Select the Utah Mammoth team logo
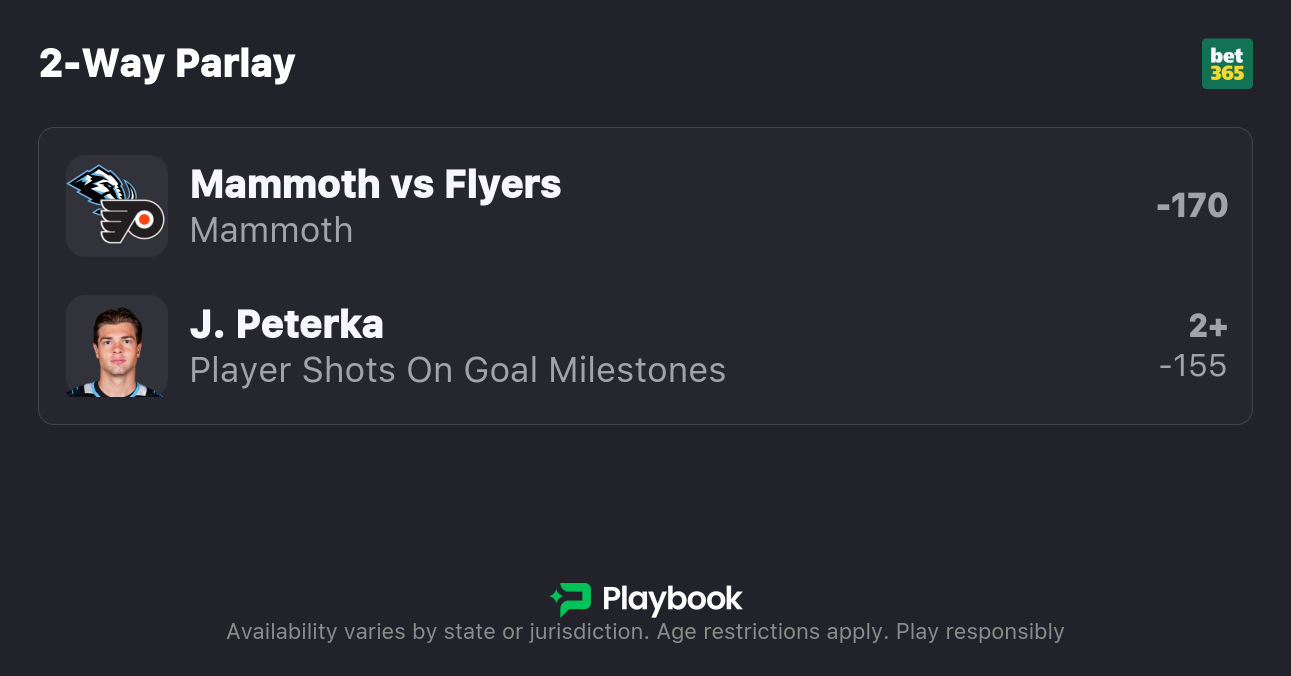 coord(100,187)
